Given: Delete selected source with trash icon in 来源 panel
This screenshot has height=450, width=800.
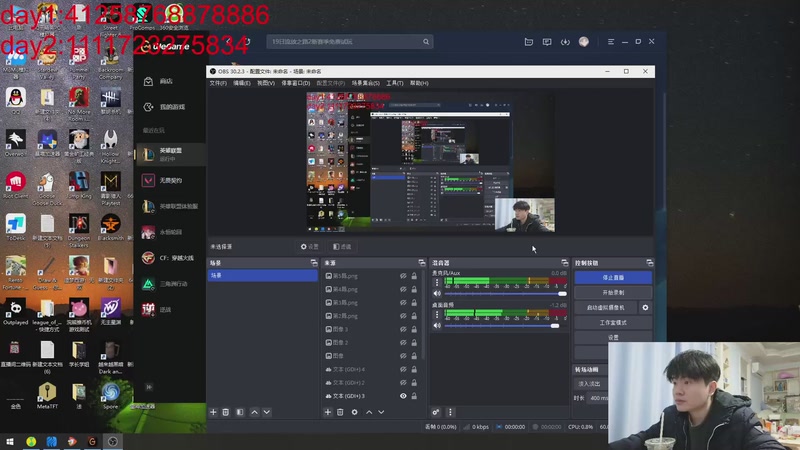Looking at the screenshot, I should [340, 412].
